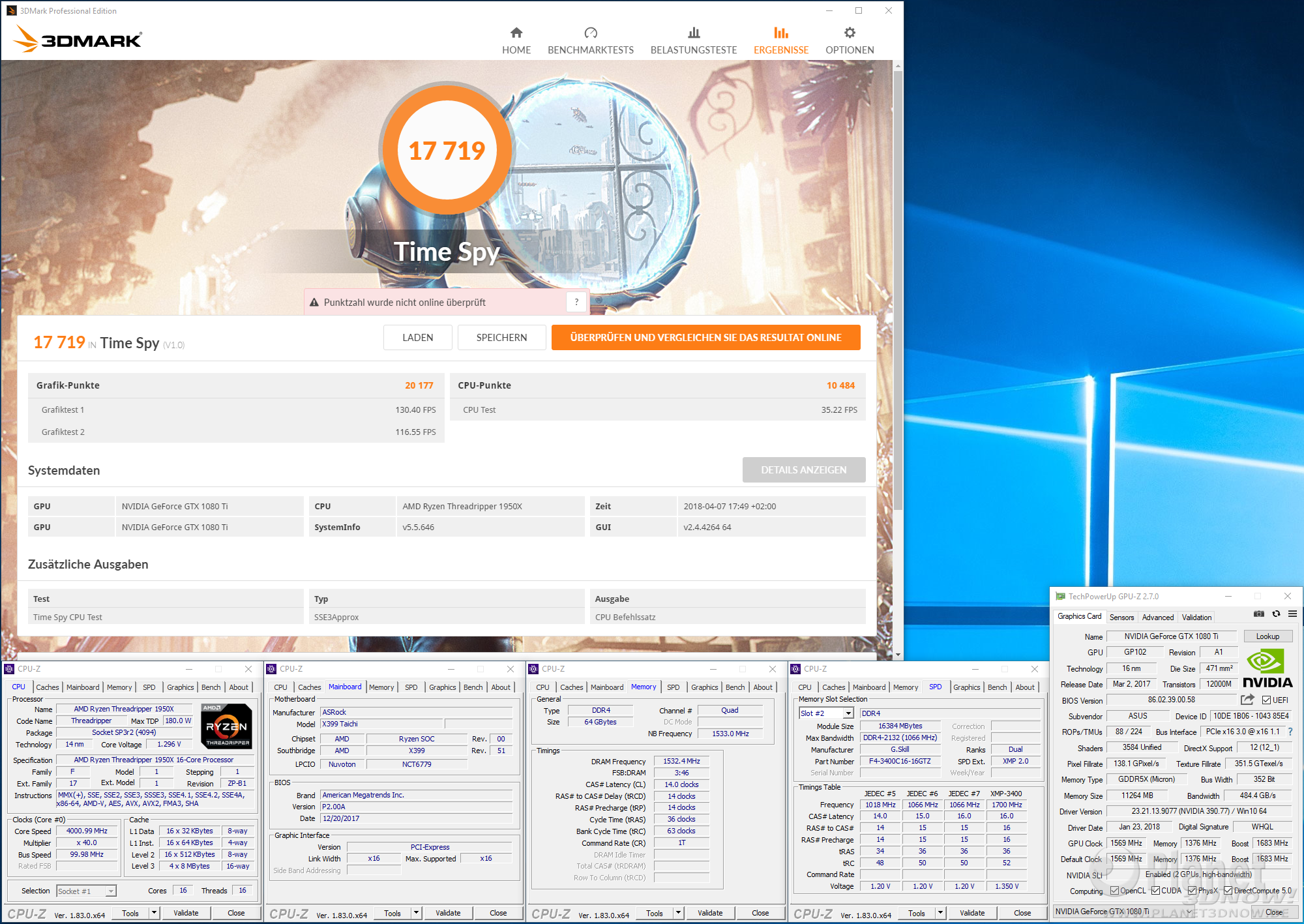Image resolution: width=1304 pixels, height=924 pixels.
Task: Toggle the UEFI checkbox in GPU-Z
Action: point(1266,700)
